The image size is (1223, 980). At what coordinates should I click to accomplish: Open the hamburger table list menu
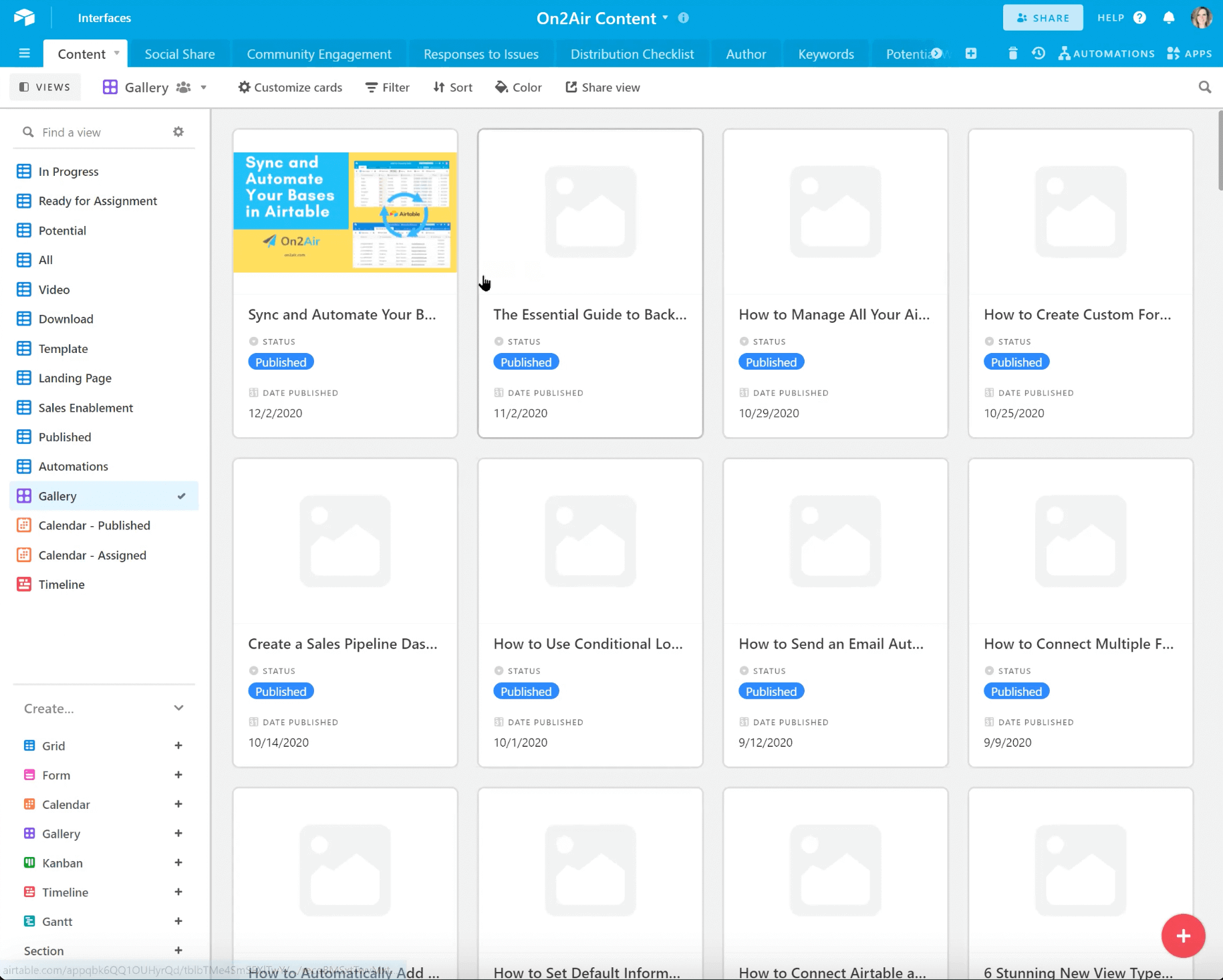point(25,53)
